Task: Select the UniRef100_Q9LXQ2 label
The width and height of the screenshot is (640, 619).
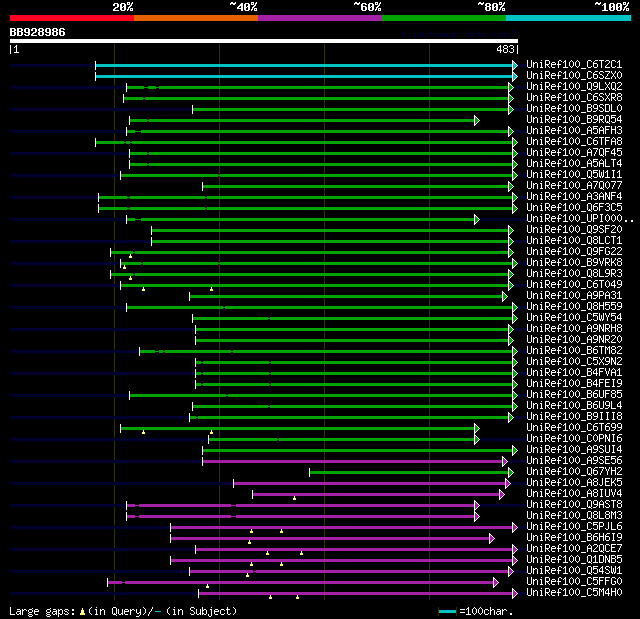Action: 574,87
